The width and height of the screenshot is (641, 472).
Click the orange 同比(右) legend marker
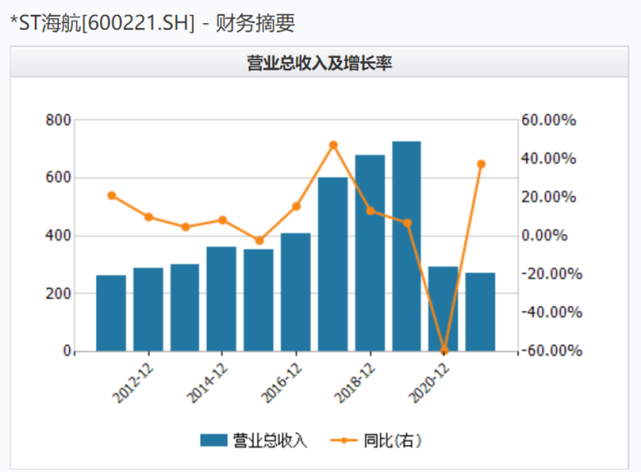pyautogui.click(x=343, y=441)
